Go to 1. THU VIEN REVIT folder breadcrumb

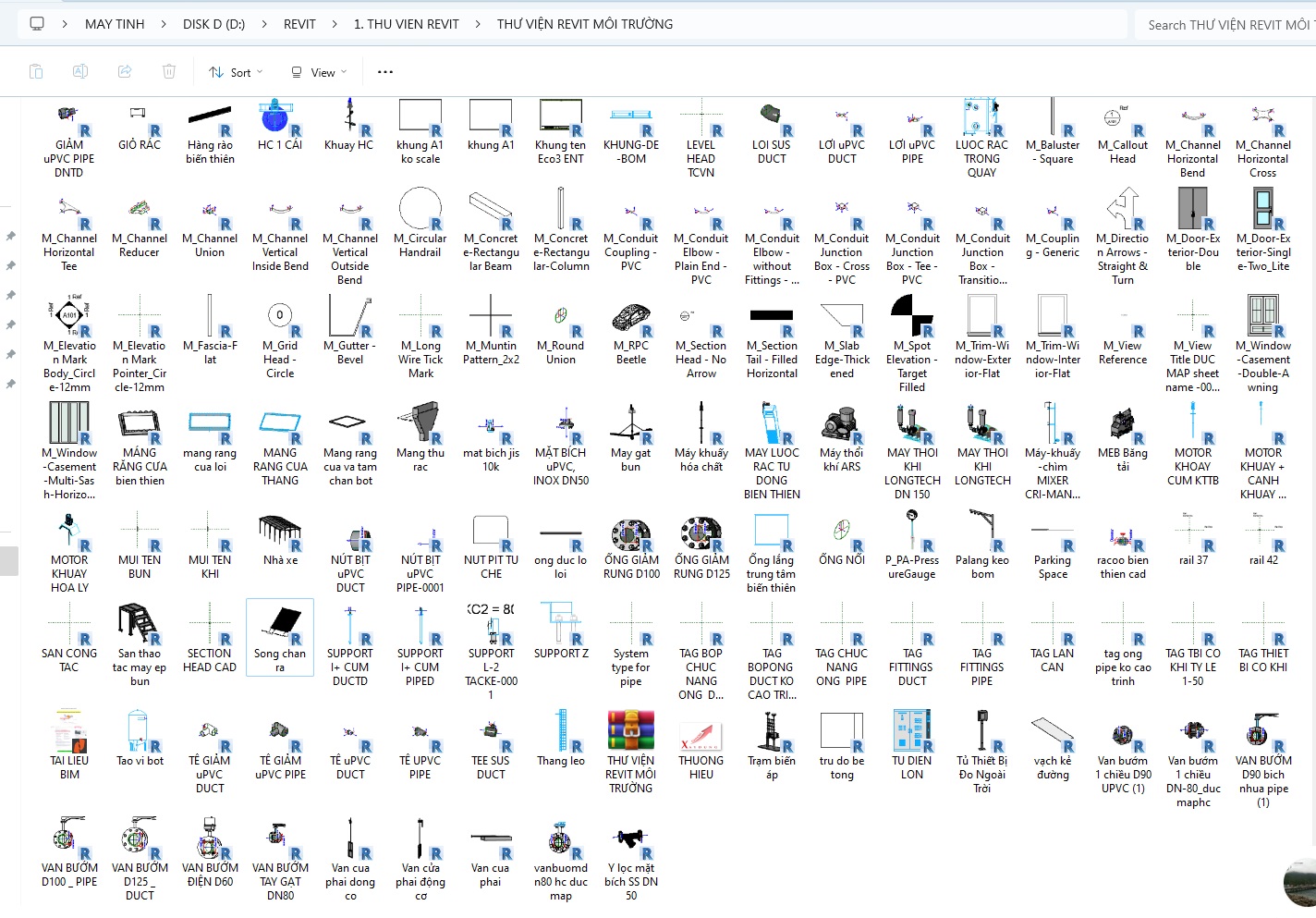point(406,24)
